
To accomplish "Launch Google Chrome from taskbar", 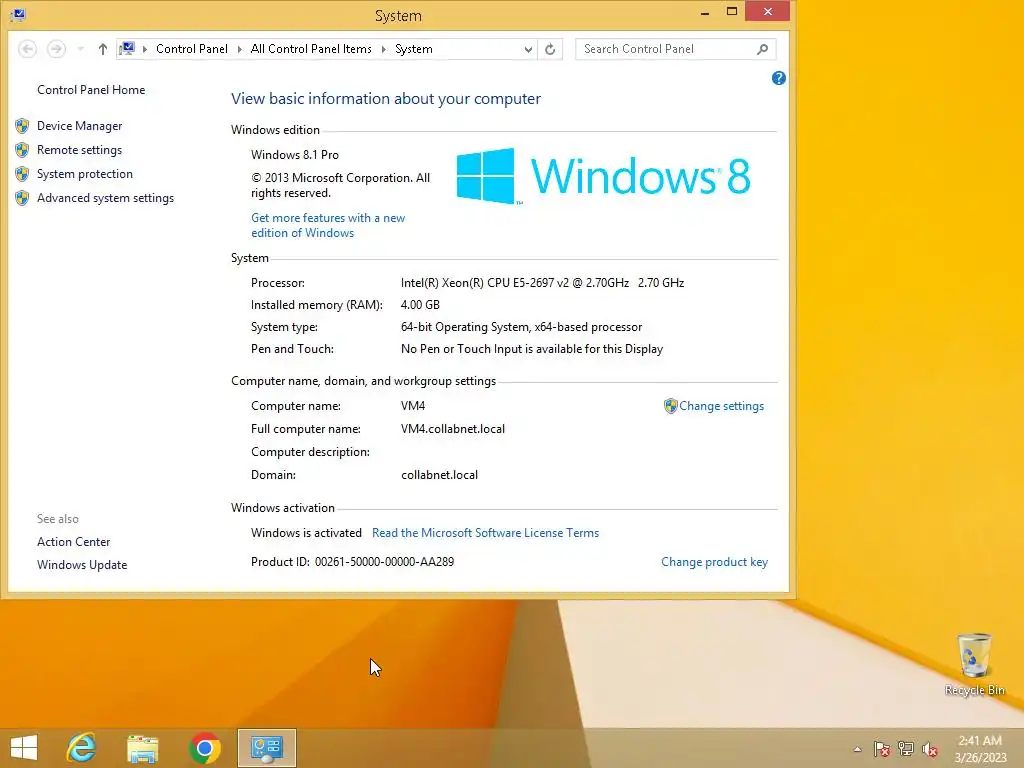I will coord(204,748).
